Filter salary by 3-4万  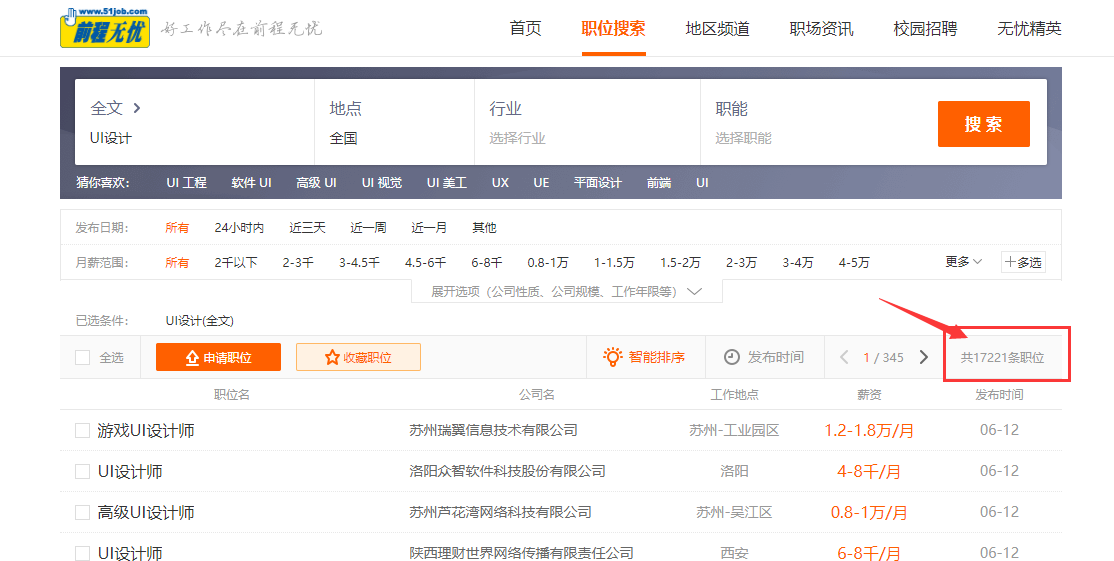799,263
